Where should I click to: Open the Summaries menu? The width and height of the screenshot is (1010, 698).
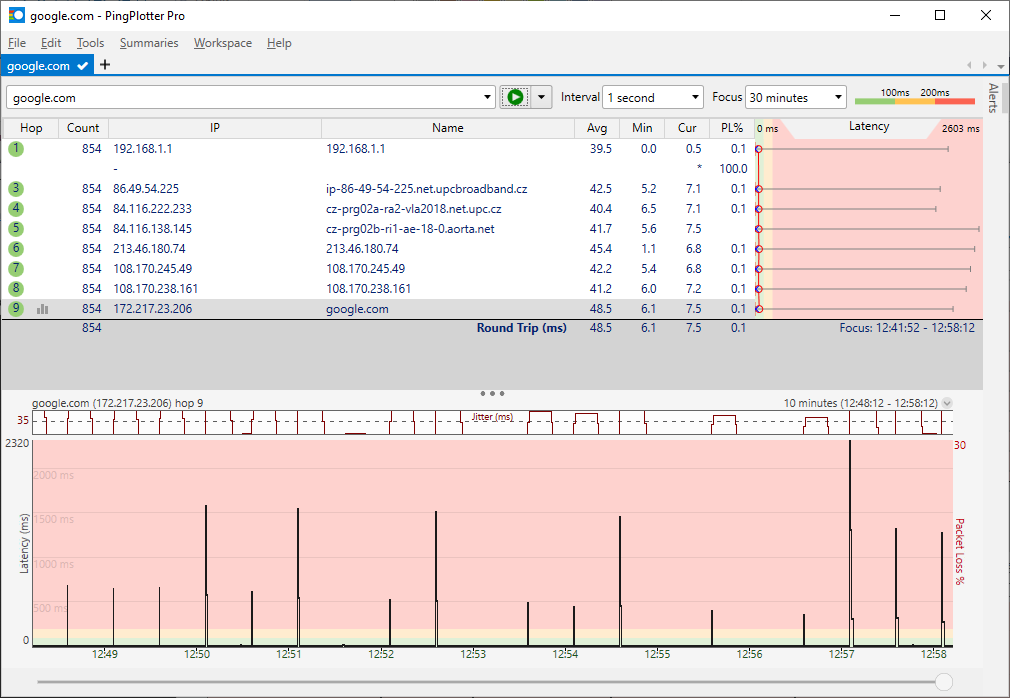click(149, 43)
